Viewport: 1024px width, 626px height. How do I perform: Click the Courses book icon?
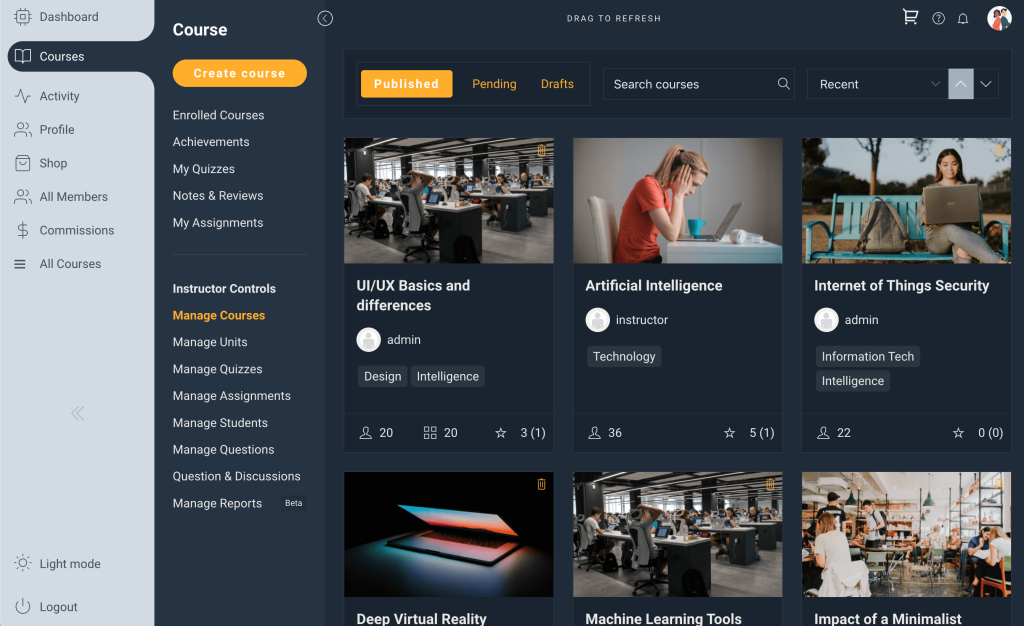pyautogui.click(x=23, y=56)
